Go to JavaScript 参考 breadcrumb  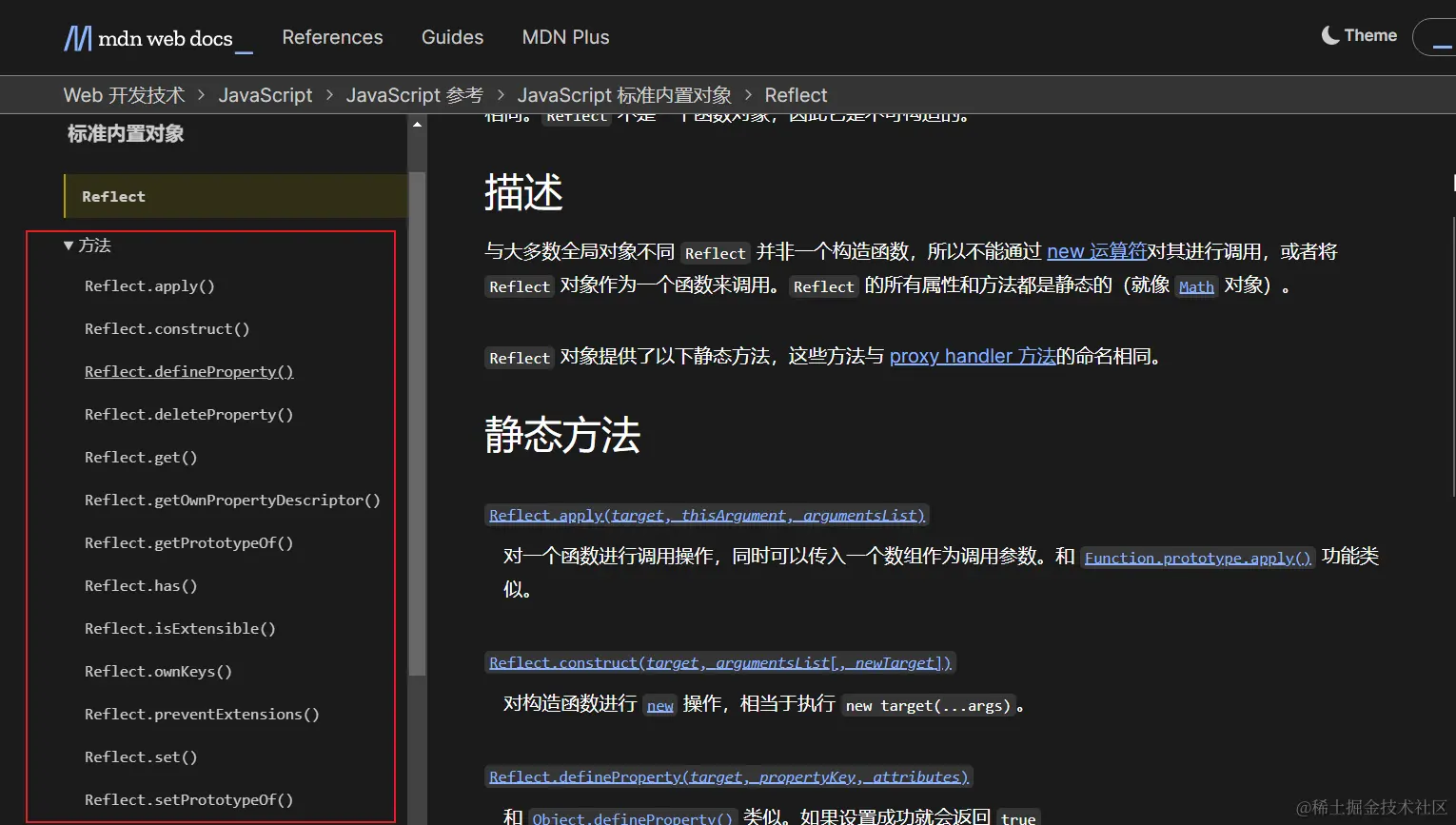[415, 95]
